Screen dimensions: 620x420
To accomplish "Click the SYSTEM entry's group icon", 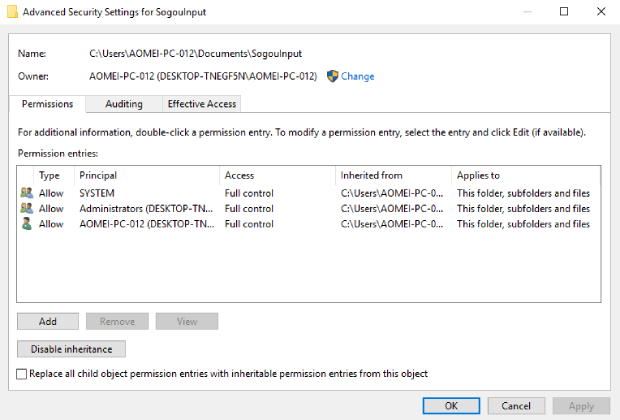I will (26, 192).
